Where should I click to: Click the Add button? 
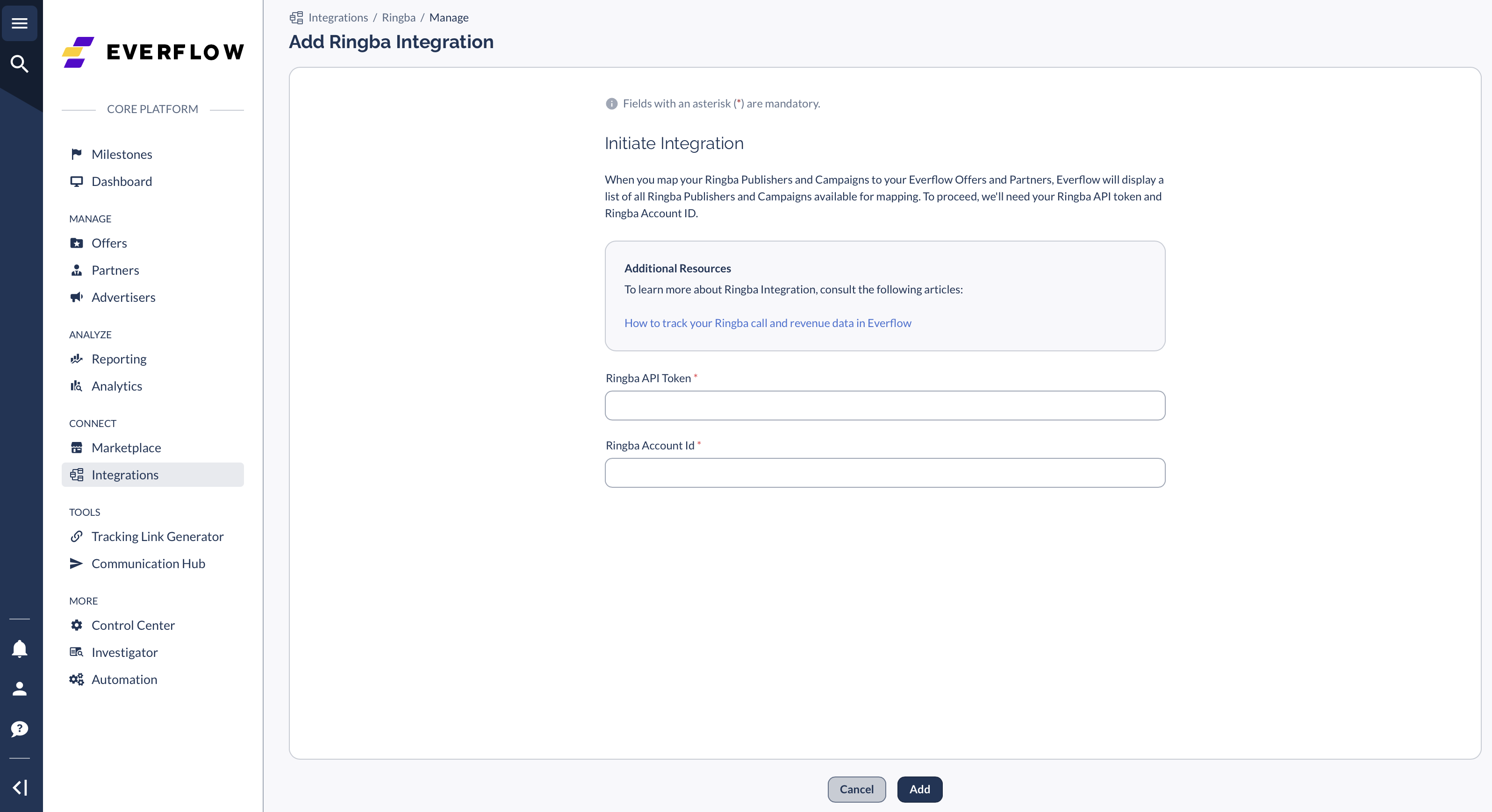tap(920, 789)
